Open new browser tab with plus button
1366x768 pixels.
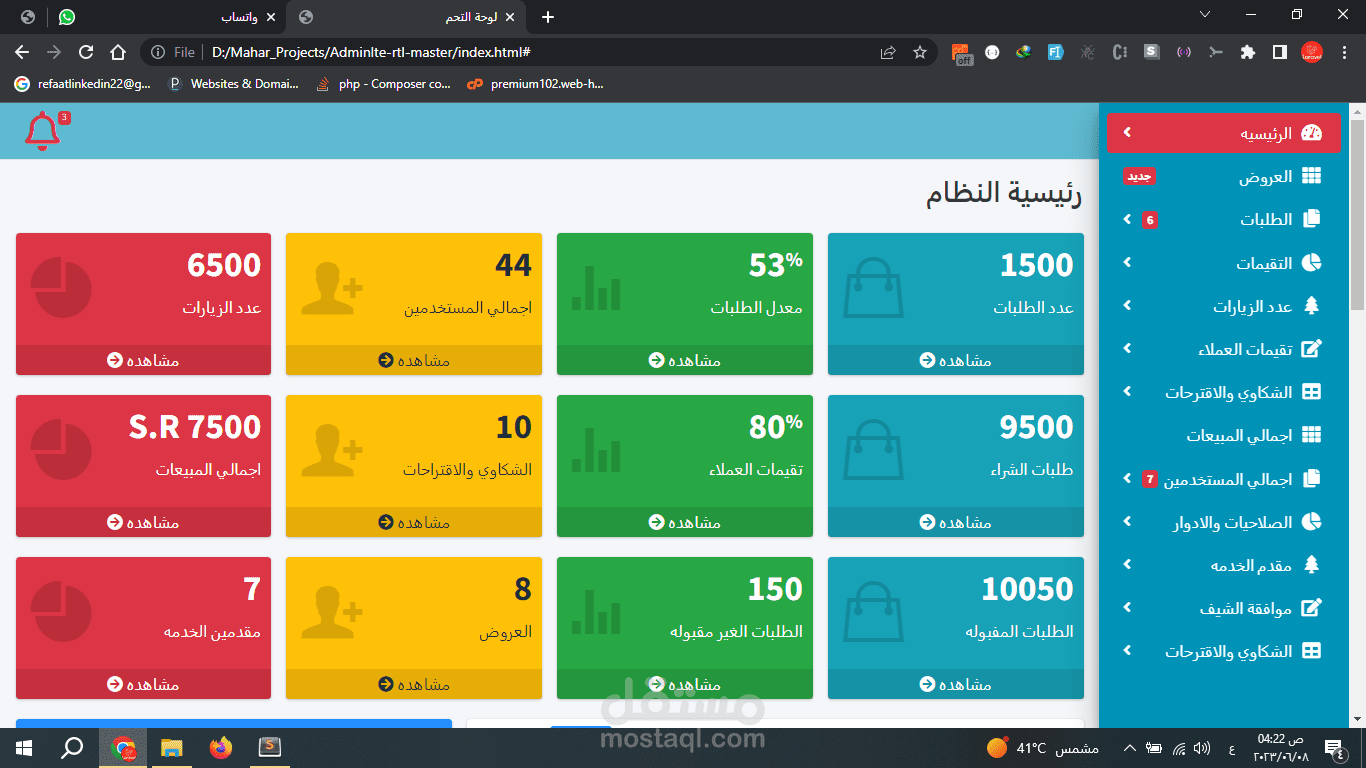tap(547, 17)
